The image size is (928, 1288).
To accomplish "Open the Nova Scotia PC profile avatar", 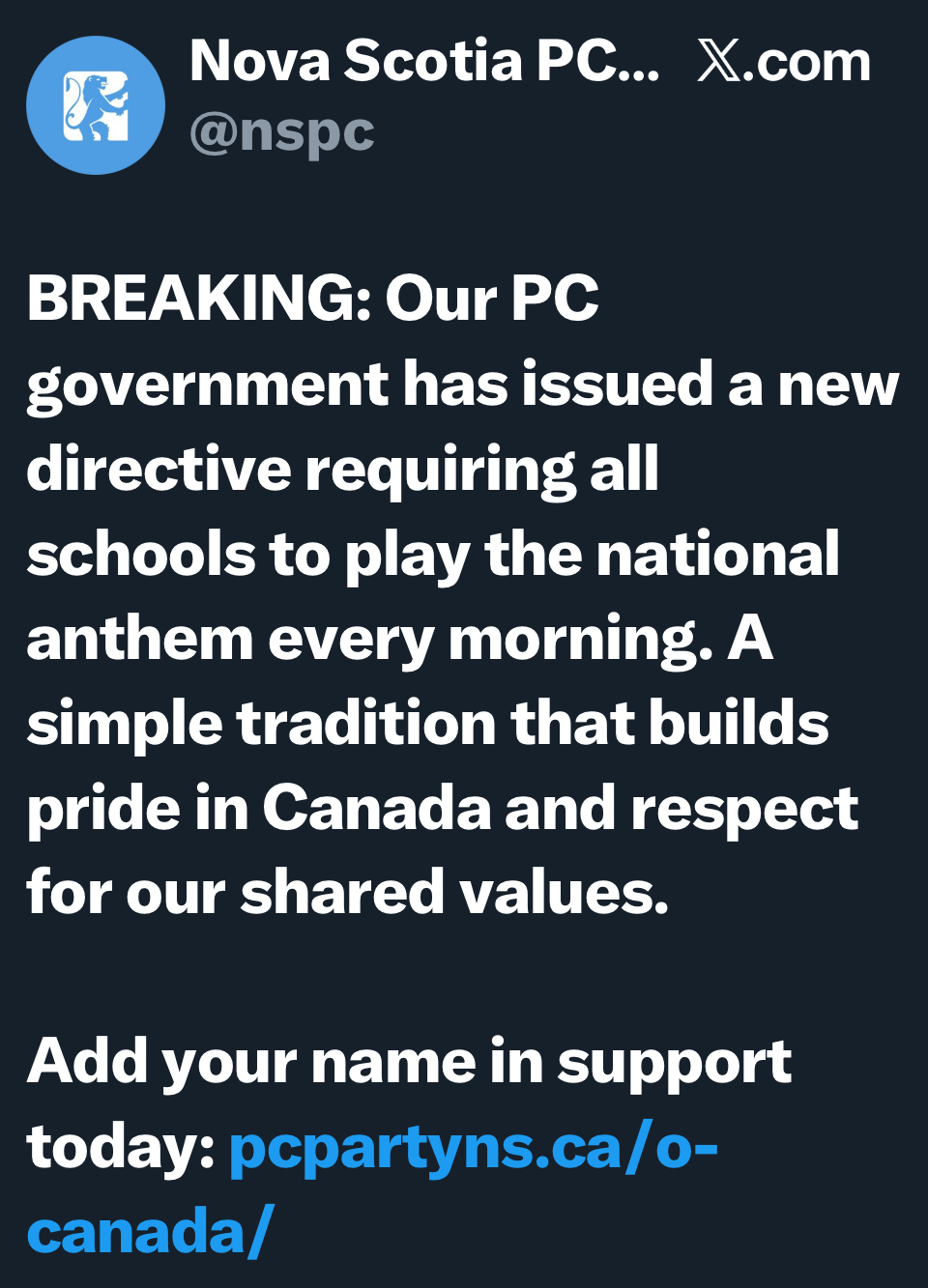I will tap(95, 104).
